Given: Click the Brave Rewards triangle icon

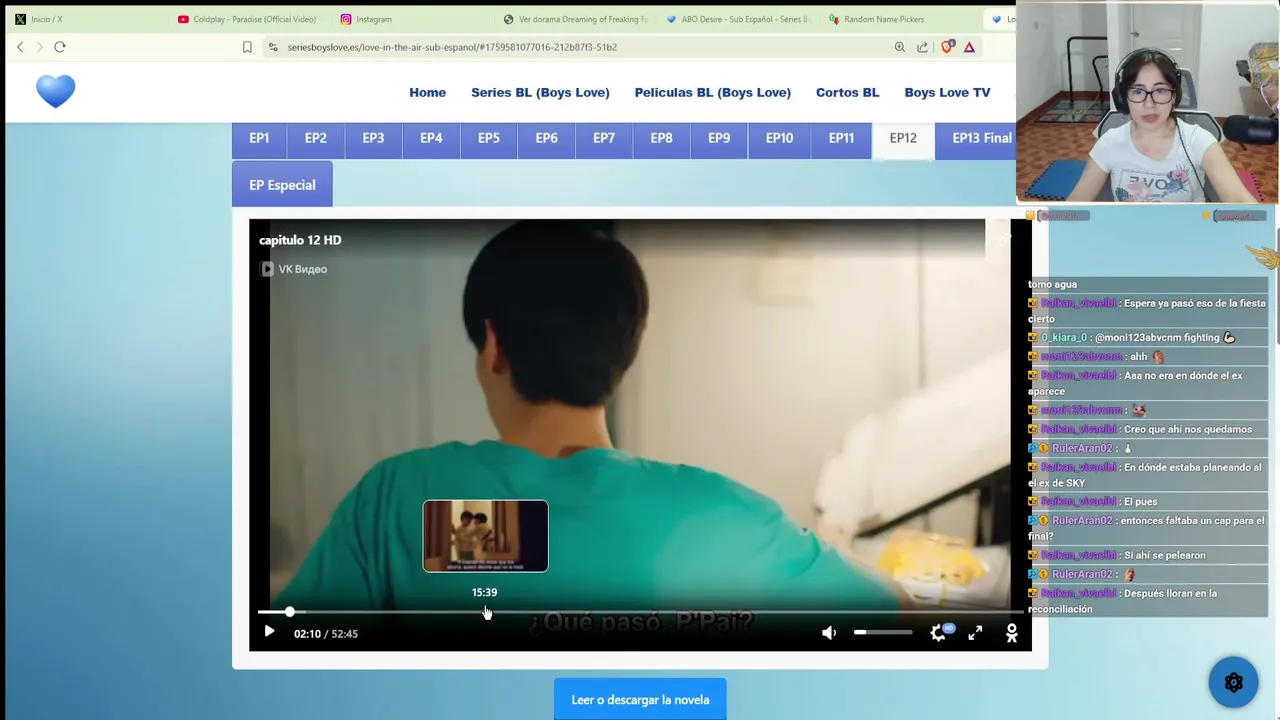Looking at the screenshot, I should coord(969,47).
